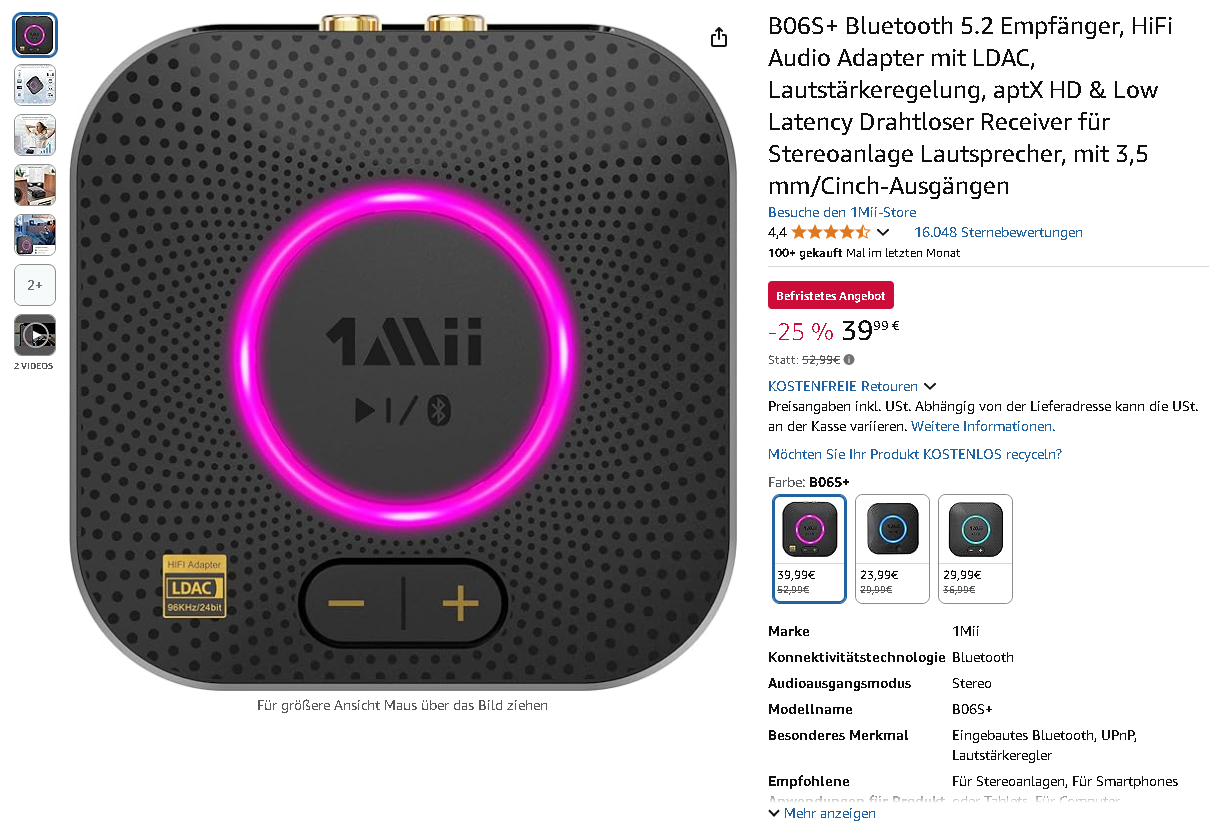
Task: Click Weitere Informationen link
Action: pos(984,426)
